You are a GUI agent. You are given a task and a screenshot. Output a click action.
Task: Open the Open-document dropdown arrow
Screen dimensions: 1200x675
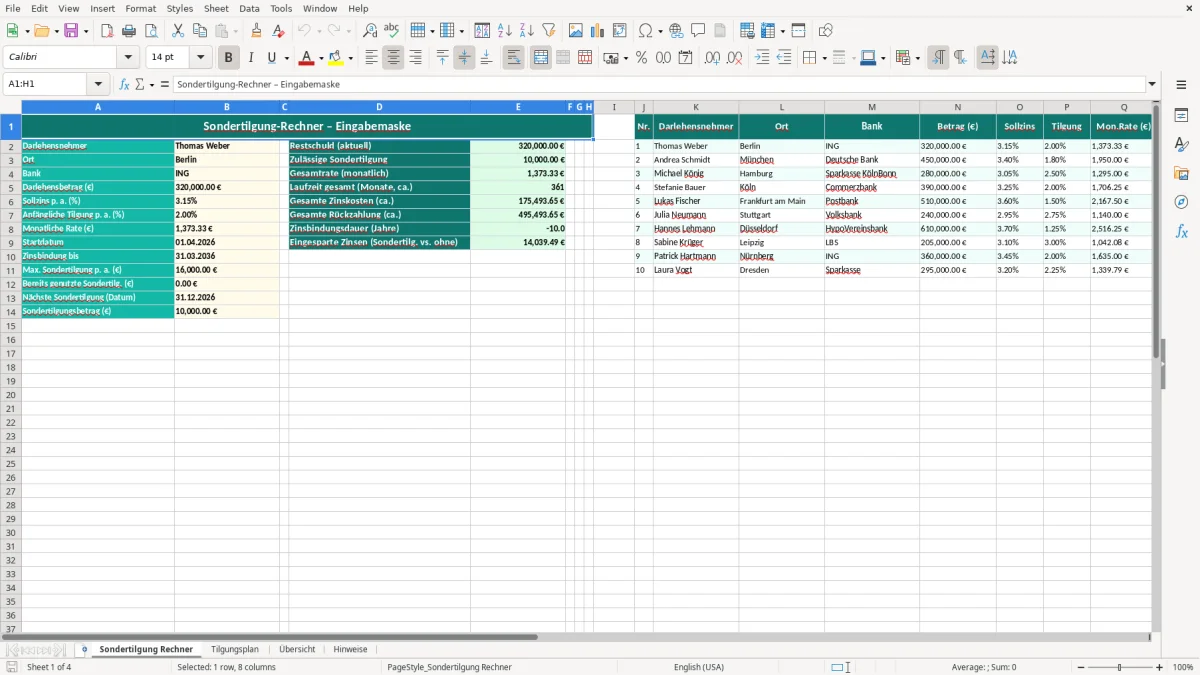click(55, 31)
